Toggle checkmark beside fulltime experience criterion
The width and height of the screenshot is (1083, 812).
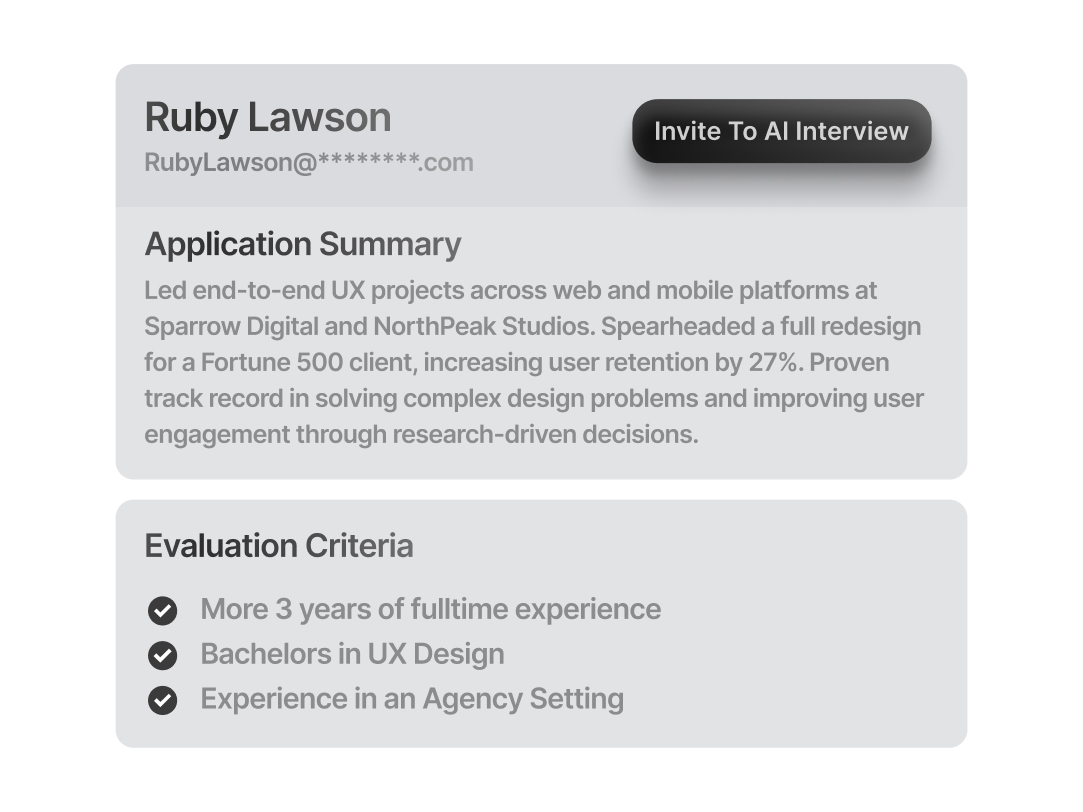pos(162,610)
